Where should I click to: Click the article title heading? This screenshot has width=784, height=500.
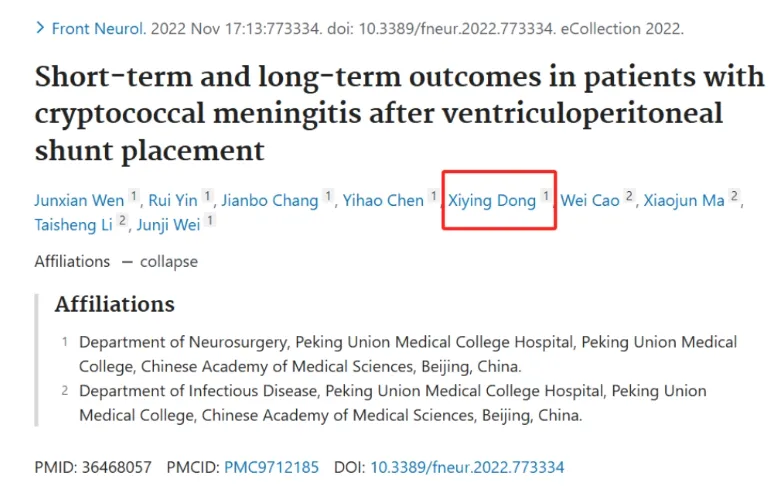coord(400,114)
